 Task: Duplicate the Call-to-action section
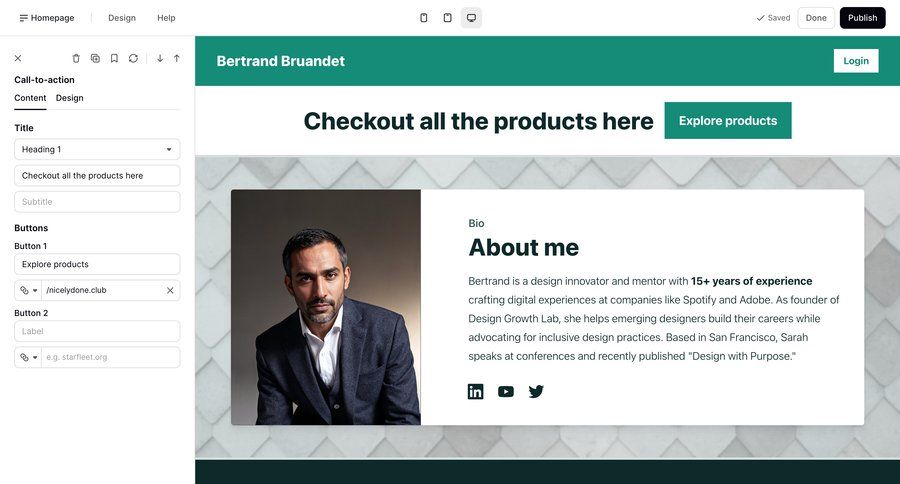click(x=95, y=59)
